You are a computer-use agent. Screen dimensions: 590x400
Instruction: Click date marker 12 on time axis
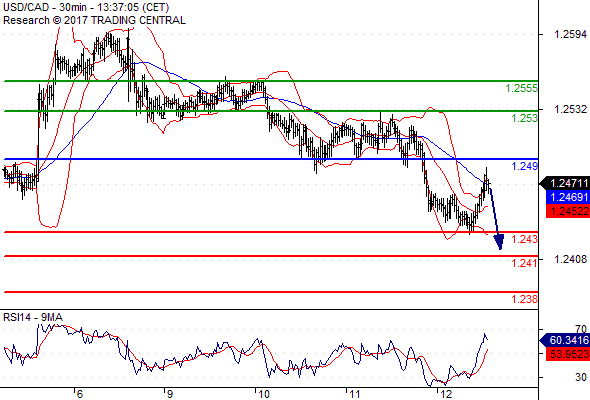pos(446,394)
